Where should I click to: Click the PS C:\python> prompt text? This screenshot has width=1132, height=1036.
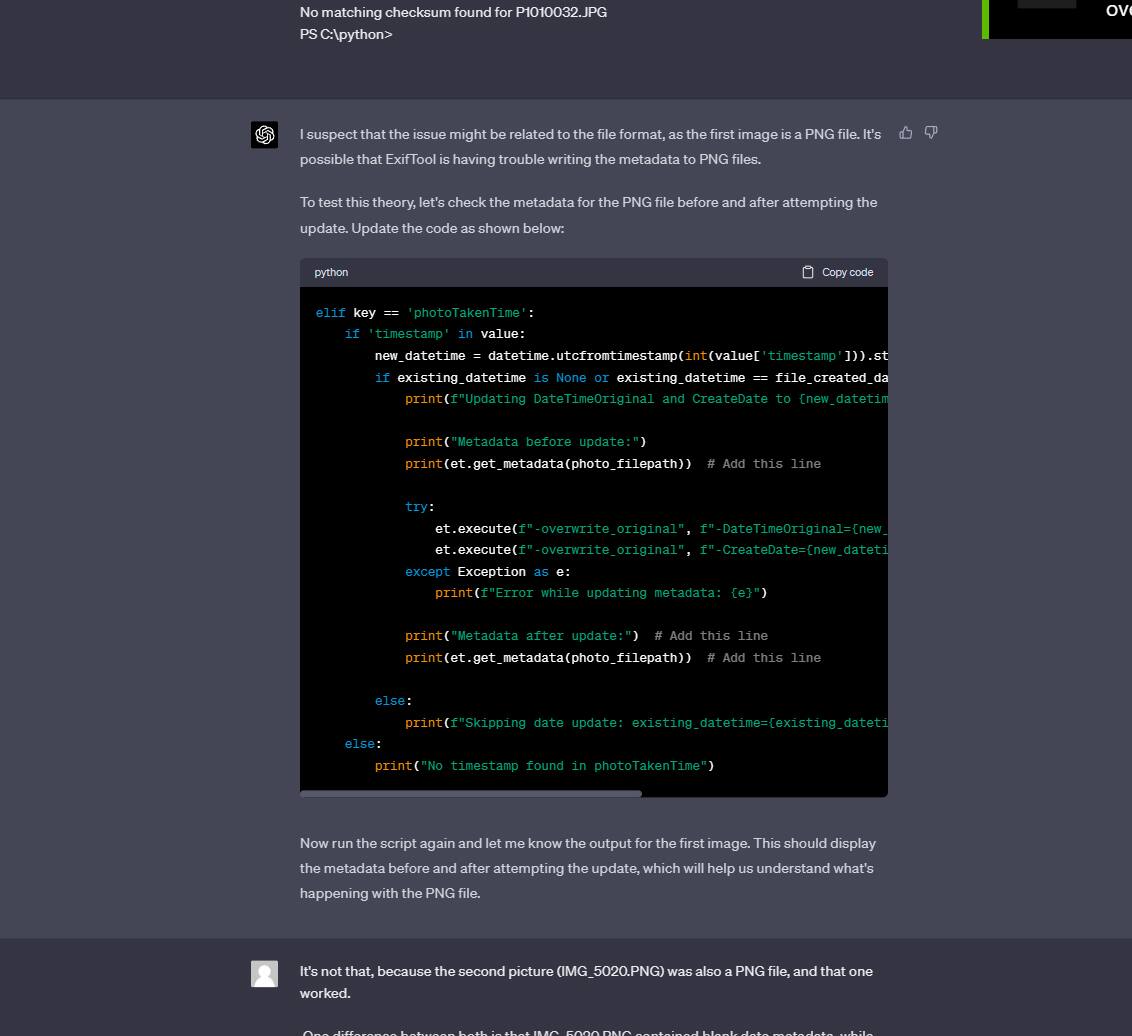pos(346,34)
